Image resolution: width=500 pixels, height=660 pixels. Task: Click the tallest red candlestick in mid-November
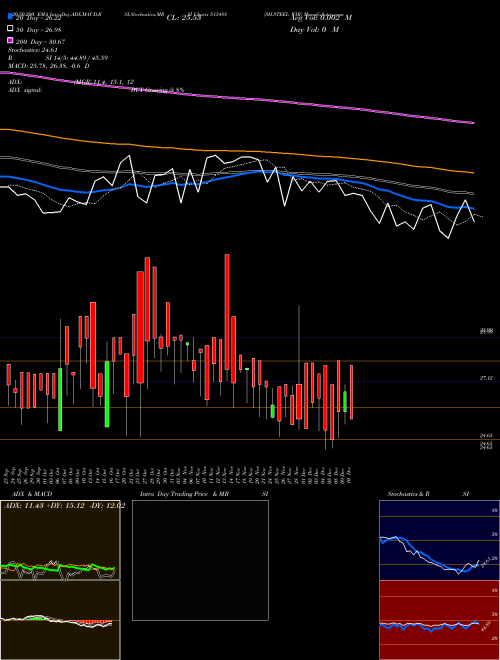coord(227,312)
